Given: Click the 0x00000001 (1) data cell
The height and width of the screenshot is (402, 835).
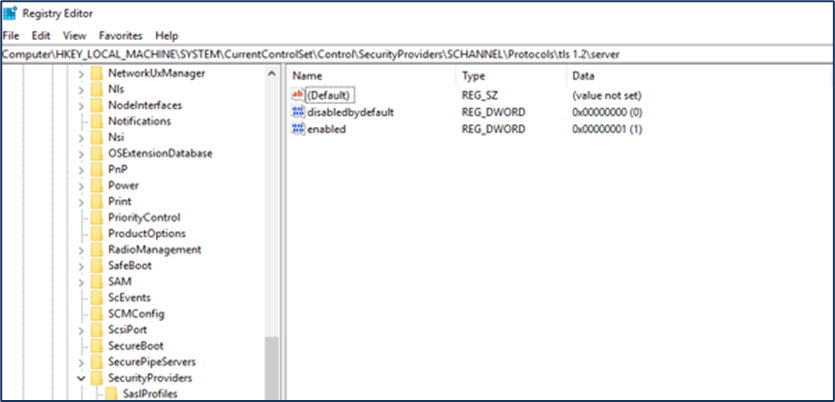Looking at the screenshot, I should pyautogui.click(x=607, y=129).
